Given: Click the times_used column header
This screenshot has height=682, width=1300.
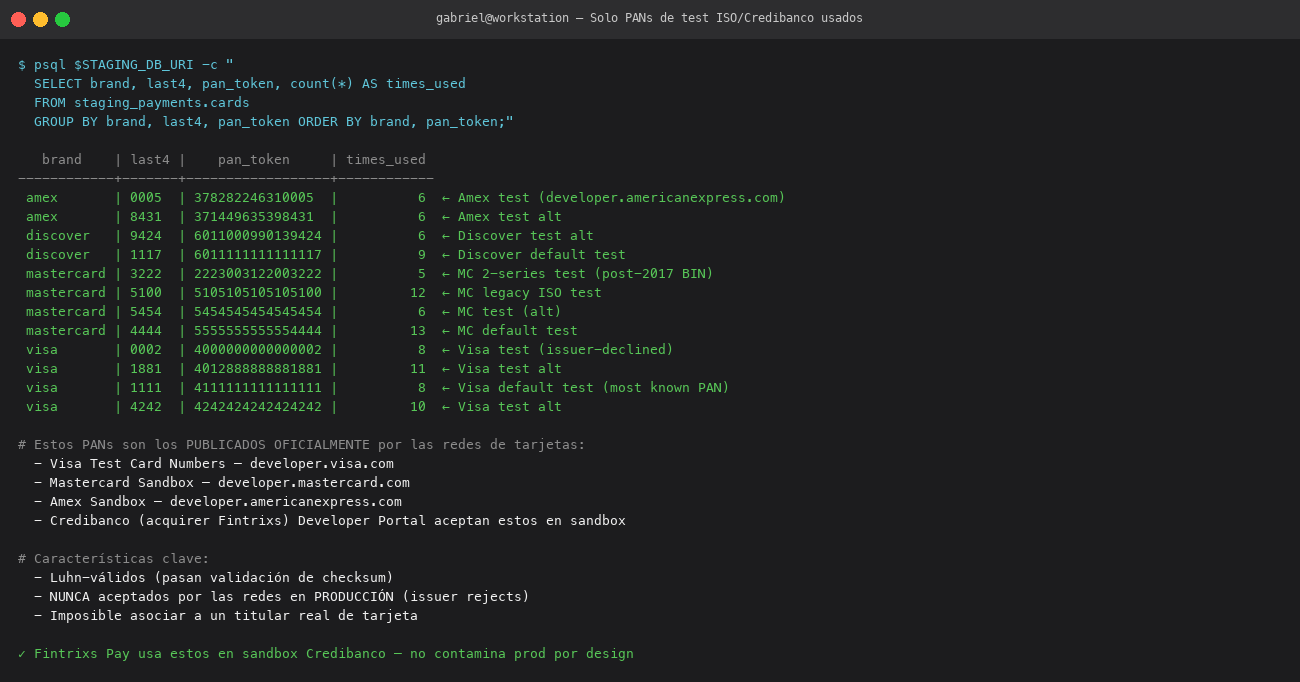Looking at the screenshot, I should [x=386, y=160].
